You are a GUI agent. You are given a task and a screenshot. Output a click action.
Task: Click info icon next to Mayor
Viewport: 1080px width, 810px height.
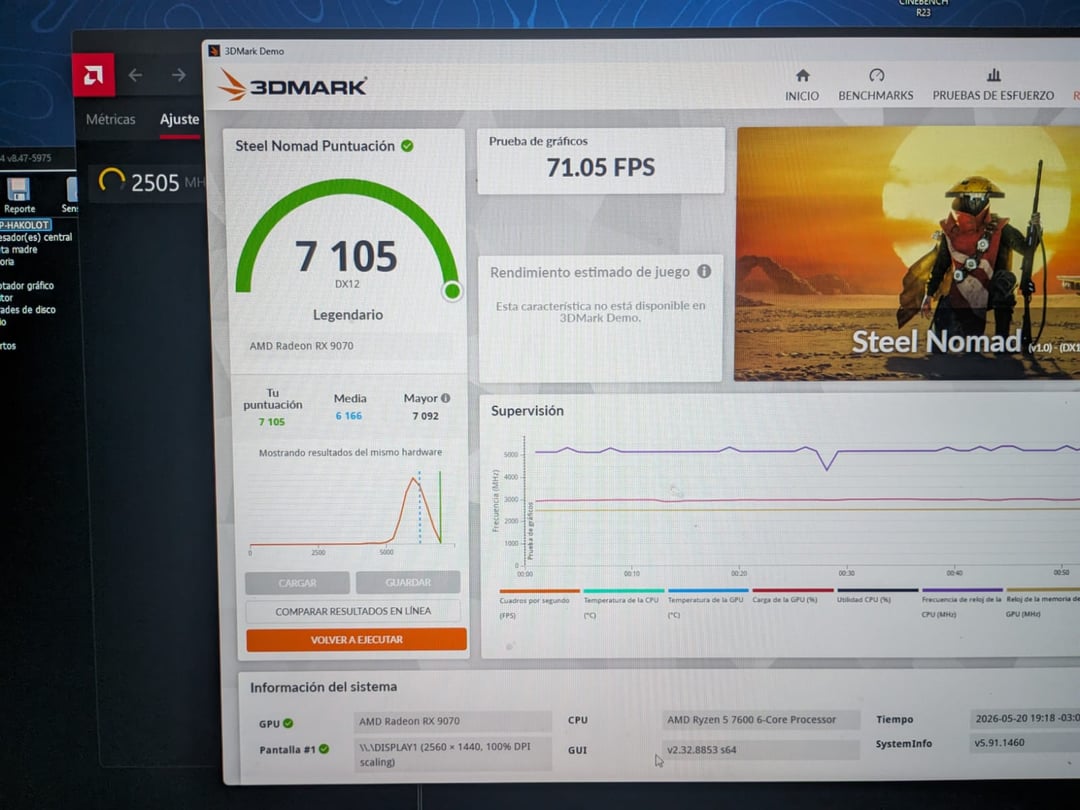coord(446,398)
